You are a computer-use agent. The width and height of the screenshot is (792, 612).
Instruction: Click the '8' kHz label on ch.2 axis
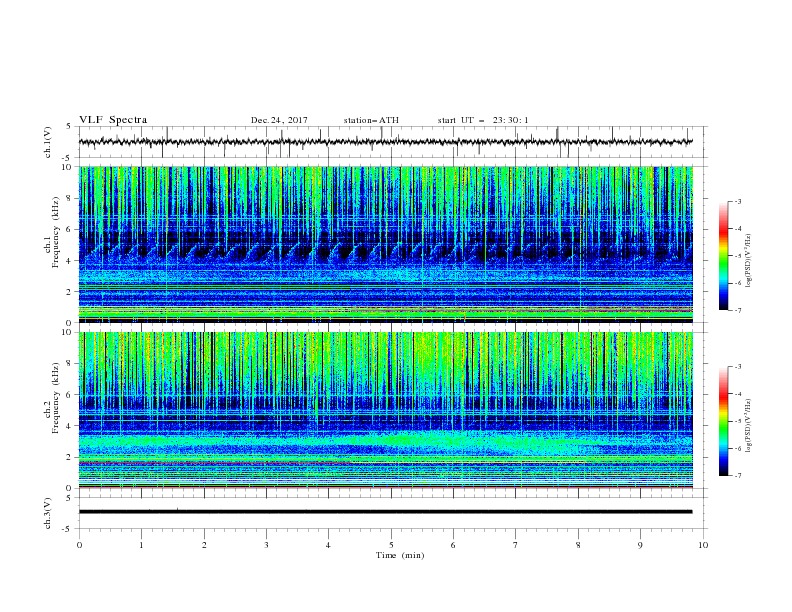click(x=71, y=364)
